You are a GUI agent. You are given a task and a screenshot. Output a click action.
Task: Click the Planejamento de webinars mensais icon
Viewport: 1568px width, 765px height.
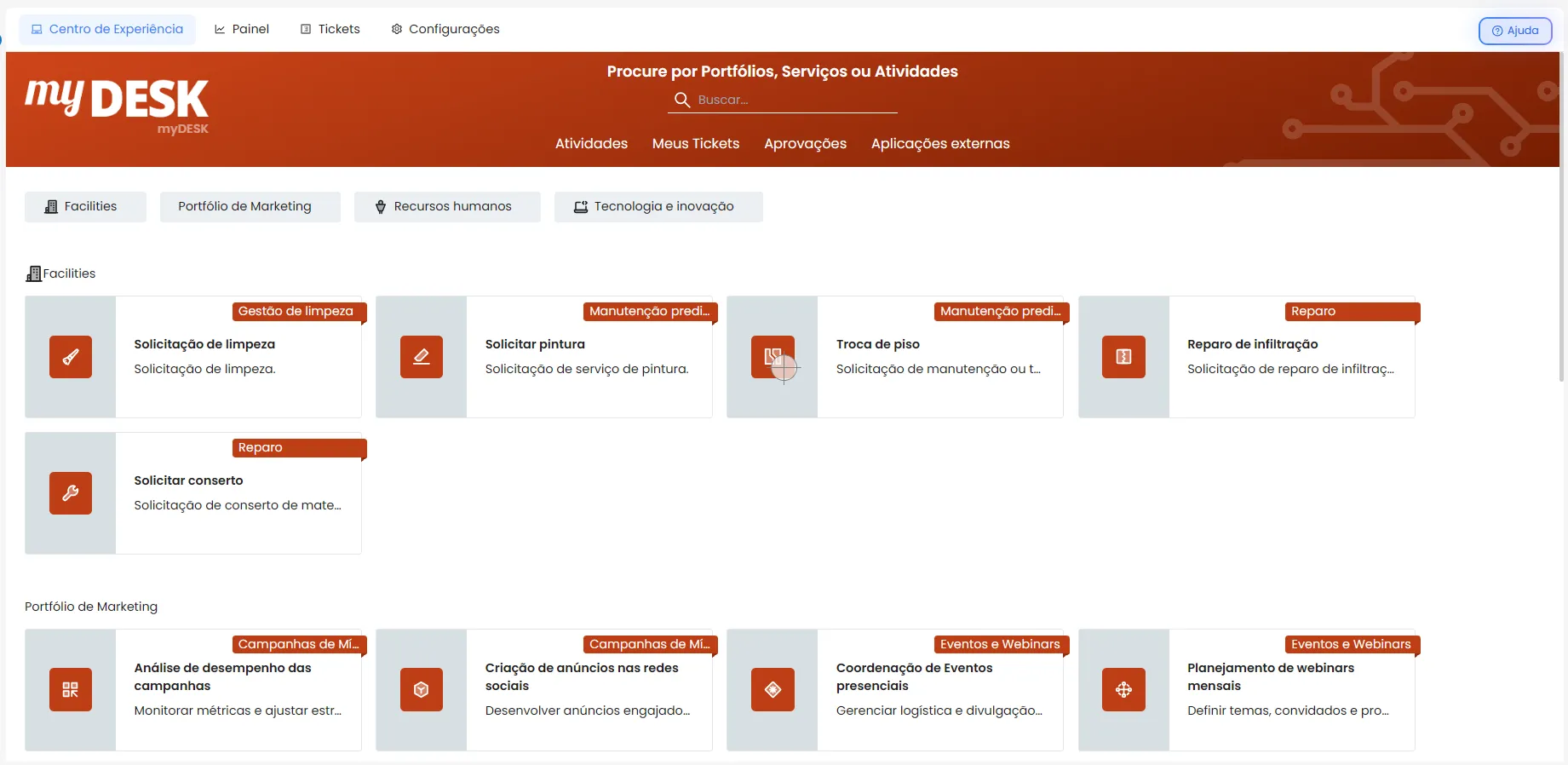[x=1123, y=690]
